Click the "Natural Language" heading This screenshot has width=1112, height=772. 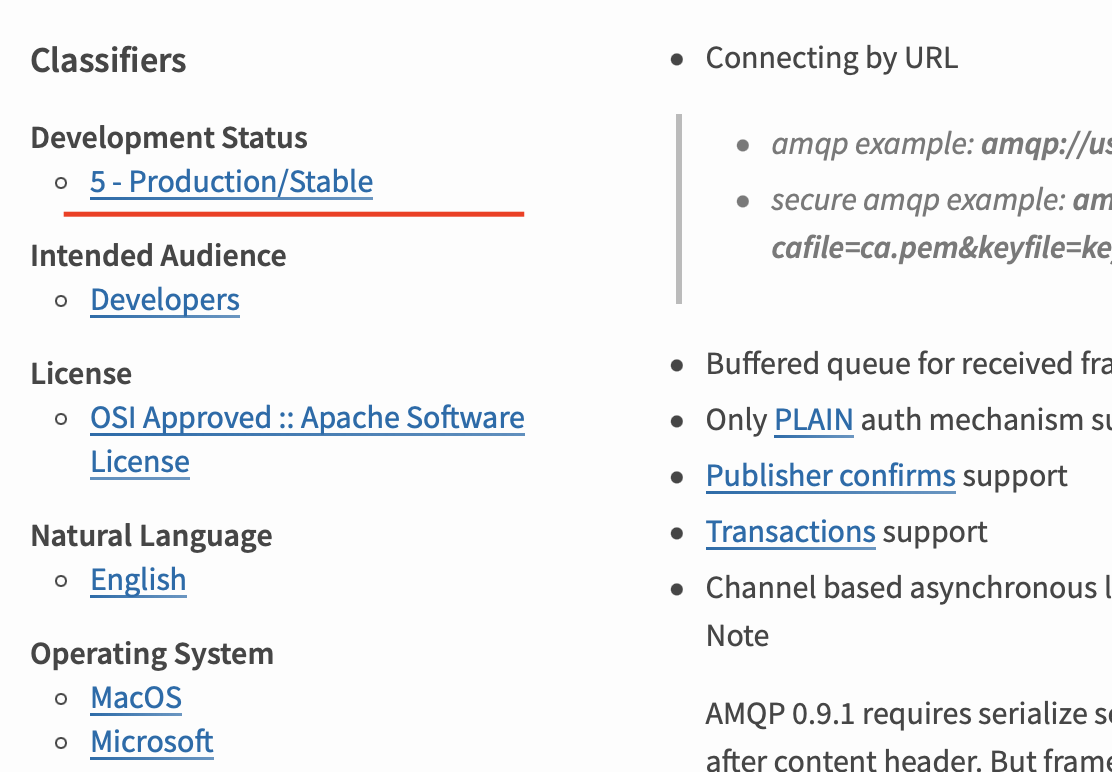[x=151, y=535]
